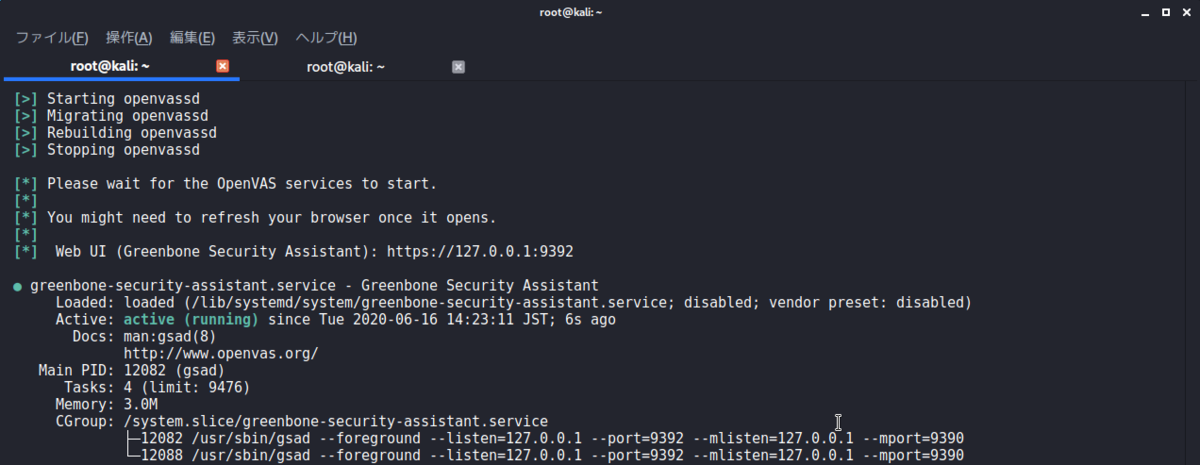The width and height of the screenshot is (1200, 465).
Task: Click the green service status dot
Action: pyautogui.click(x=18, y=286)
